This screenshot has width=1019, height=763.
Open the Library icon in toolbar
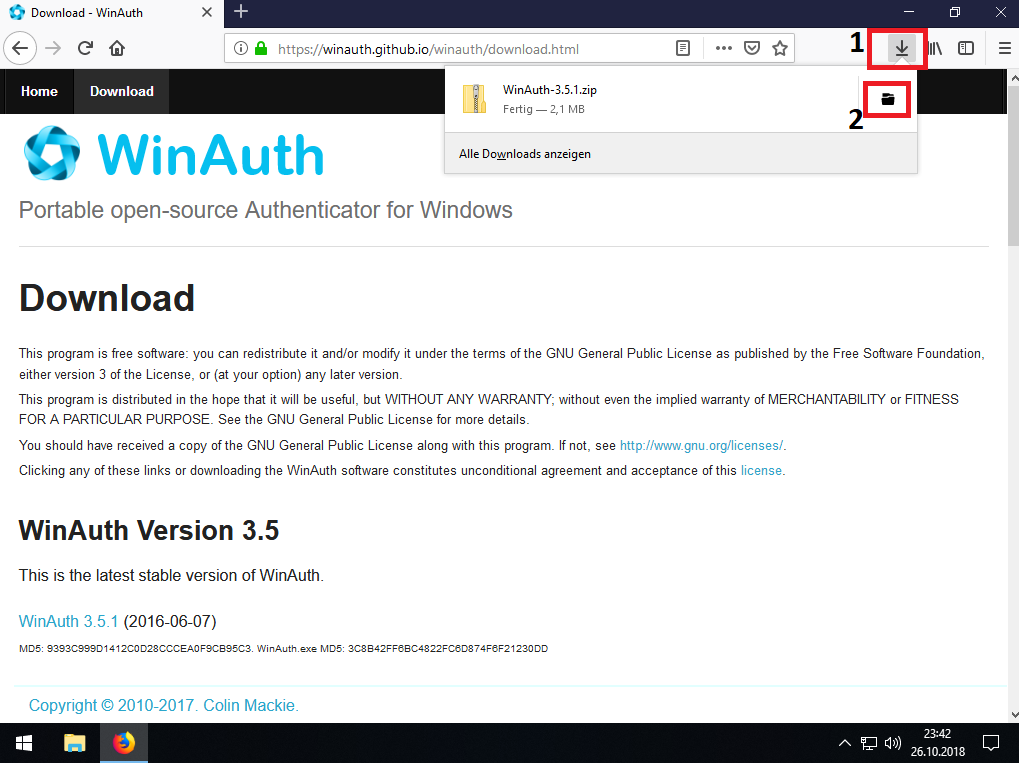pyautogui.click(x=936, y=48)
